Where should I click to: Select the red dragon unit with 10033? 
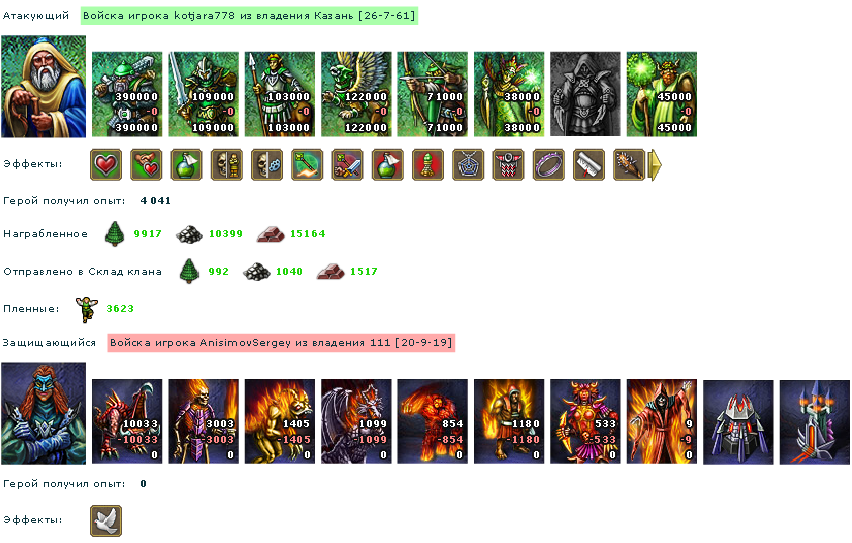pyautogui.click(x=127, y=421)
